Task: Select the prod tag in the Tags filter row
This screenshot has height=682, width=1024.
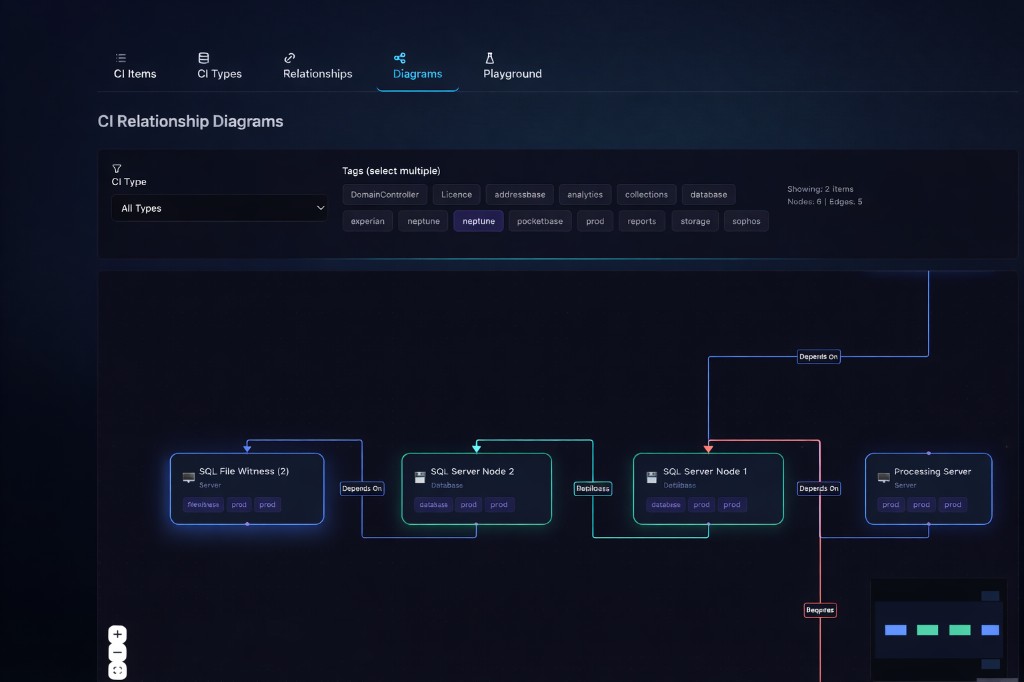Action: click(x=595, y=221)
